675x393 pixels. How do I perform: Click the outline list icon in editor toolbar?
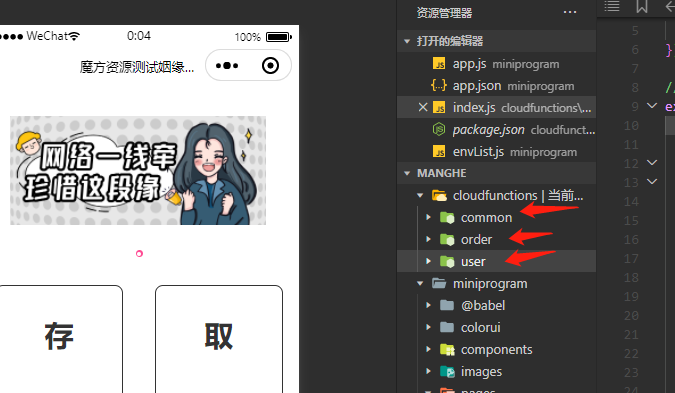612,6
